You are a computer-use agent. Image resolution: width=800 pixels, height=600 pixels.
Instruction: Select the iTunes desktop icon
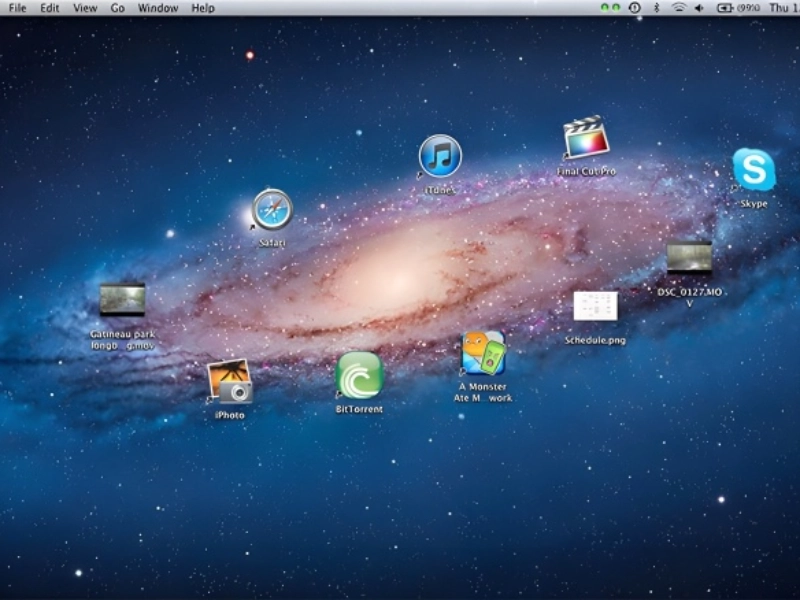439,157
